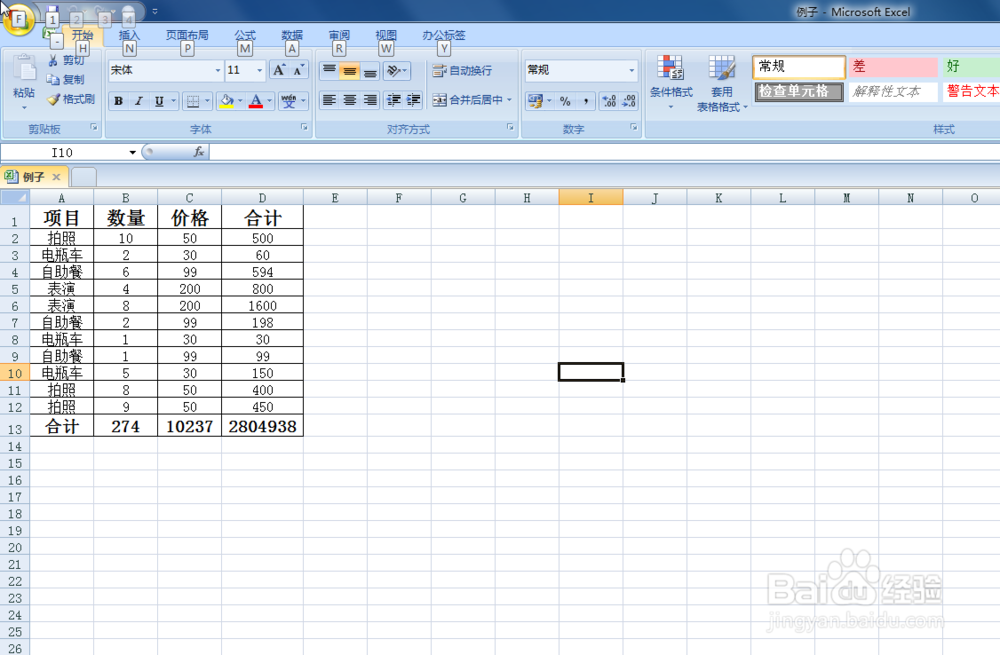
Task: Open the Alignment (对齐方式) dialog launcher
Action: coord(510,128)
